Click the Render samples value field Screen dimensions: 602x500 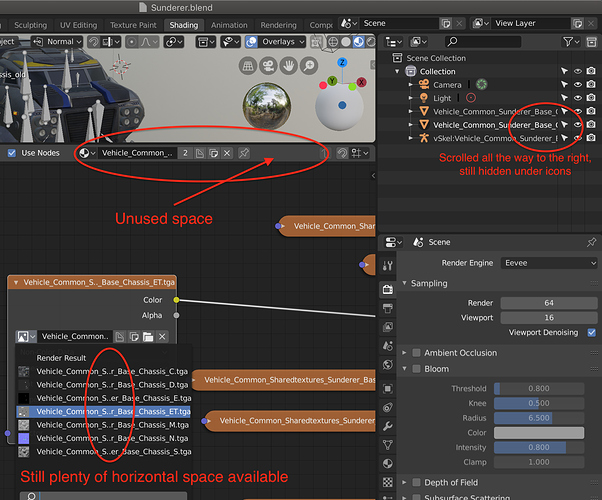[x=549, y=303]
